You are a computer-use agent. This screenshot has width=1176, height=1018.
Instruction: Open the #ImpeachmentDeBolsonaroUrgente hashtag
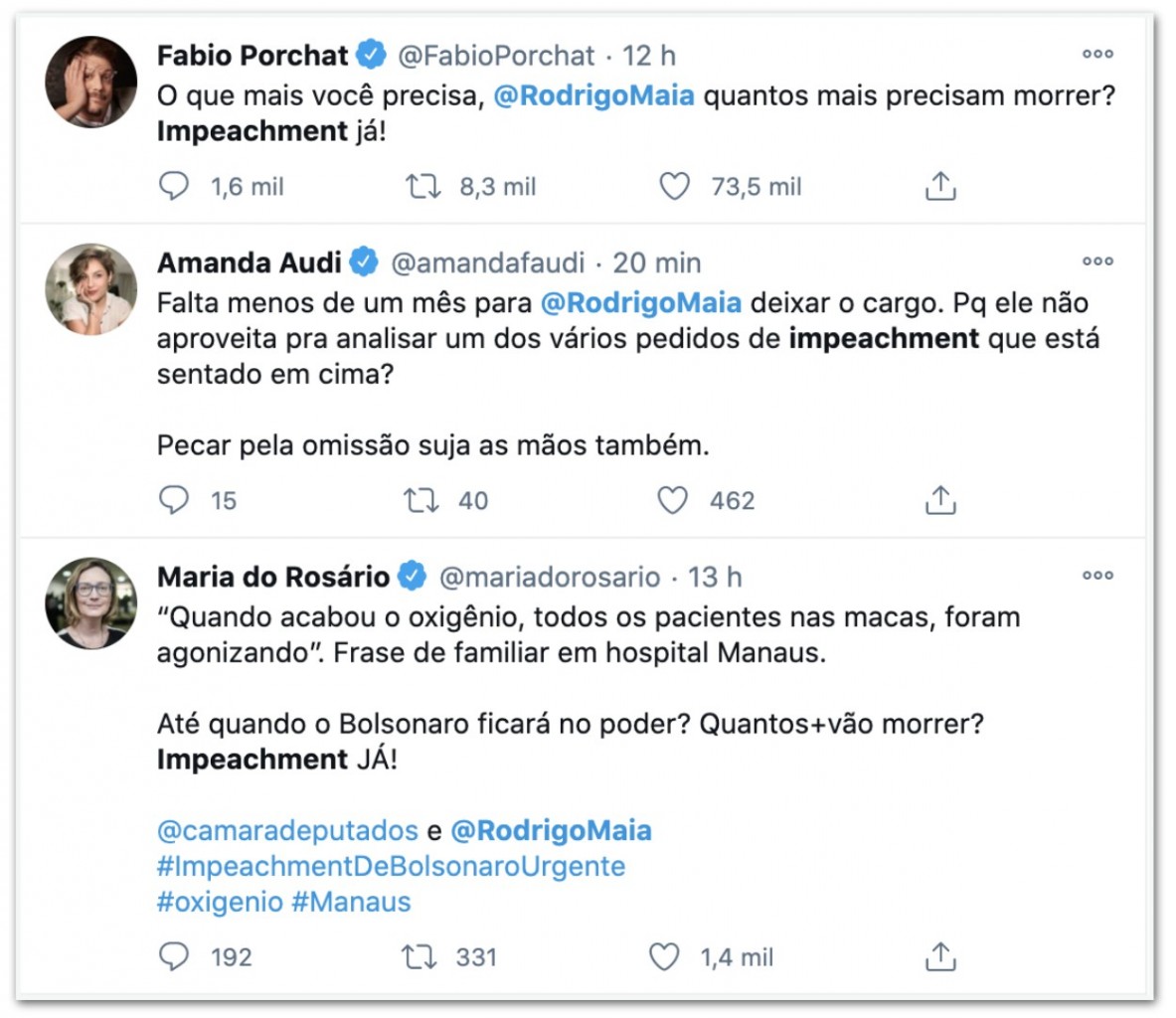pos(391,867)
